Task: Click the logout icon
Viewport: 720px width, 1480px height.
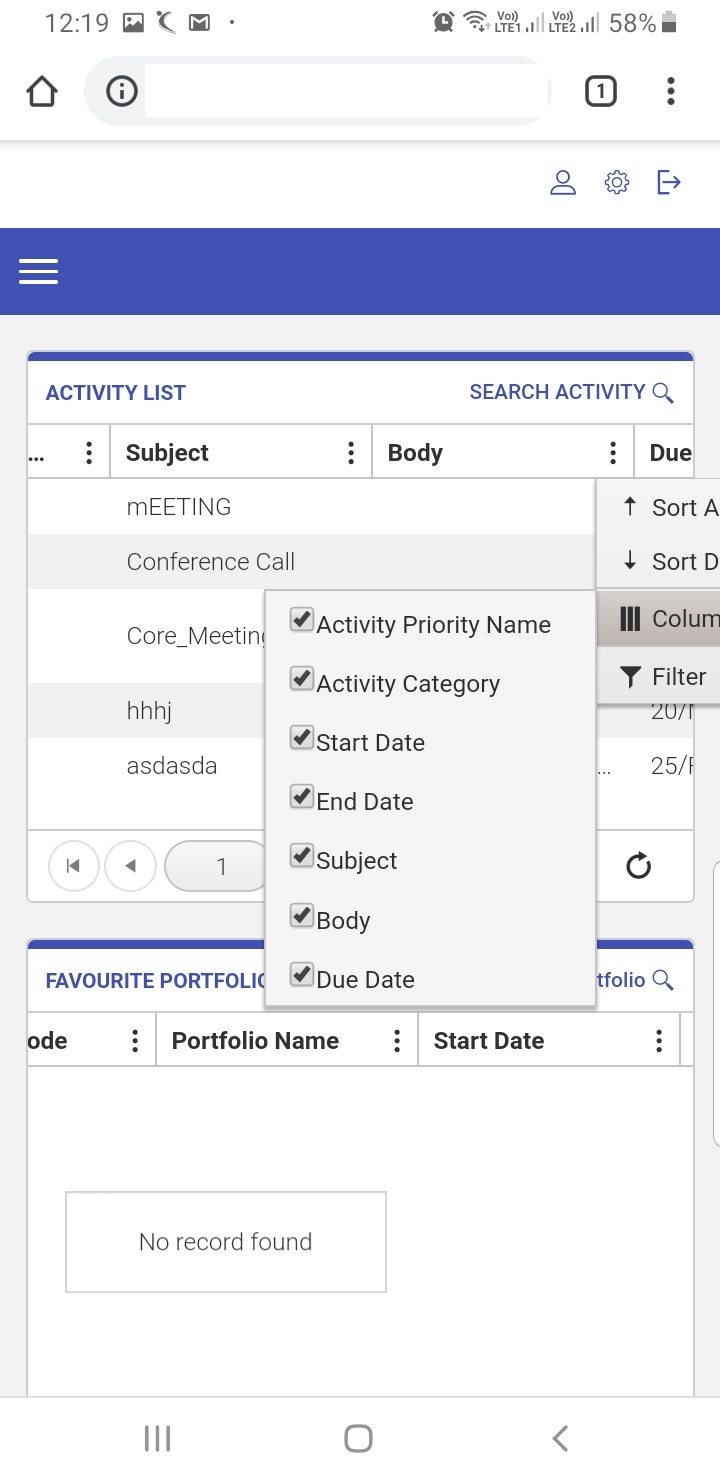Action: pyautogui.click(x=669, y=183)
